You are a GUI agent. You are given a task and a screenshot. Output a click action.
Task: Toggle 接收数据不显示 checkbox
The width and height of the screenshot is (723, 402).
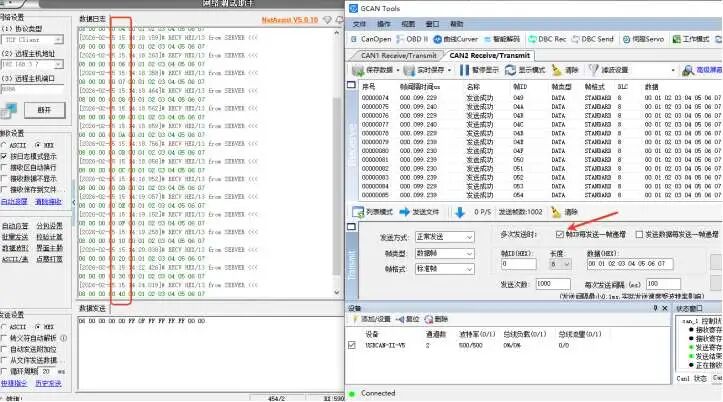(4, 179)
